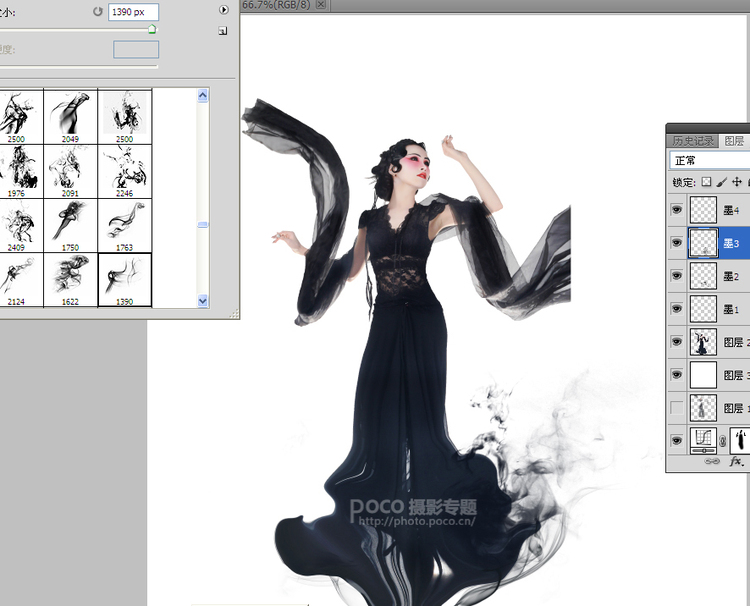Click the empty hardness value field
The image size is (750, 606).
point(136,49)
